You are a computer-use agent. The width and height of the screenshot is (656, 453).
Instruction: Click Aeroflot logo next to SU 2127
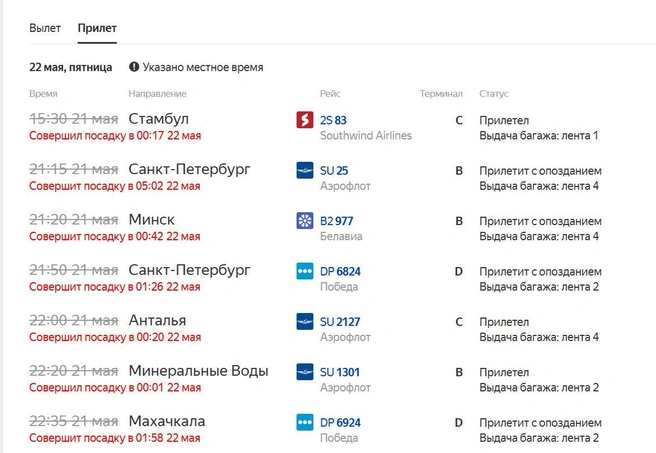pos(305,321)
